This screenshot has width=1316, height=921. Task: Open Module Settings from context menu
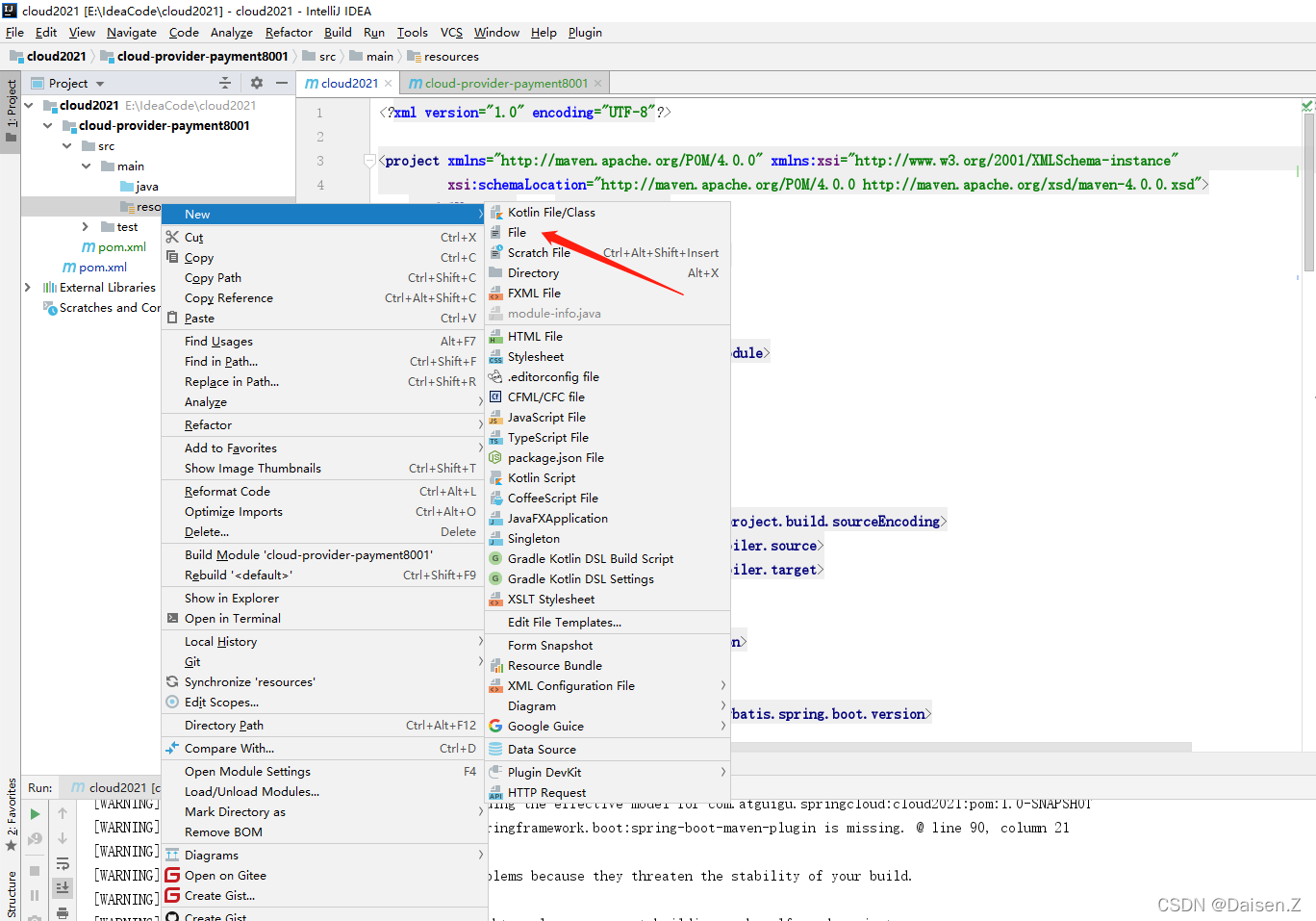pyautogui.click(x=323, y=772)
